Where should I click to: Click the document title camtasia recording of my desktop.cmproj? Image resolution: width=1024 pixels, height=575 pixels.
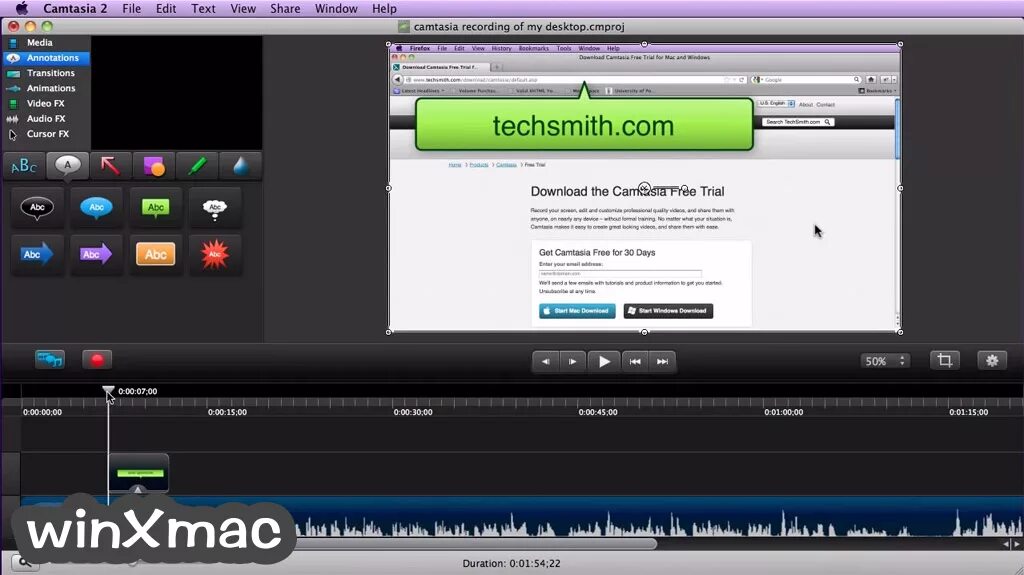519,27
